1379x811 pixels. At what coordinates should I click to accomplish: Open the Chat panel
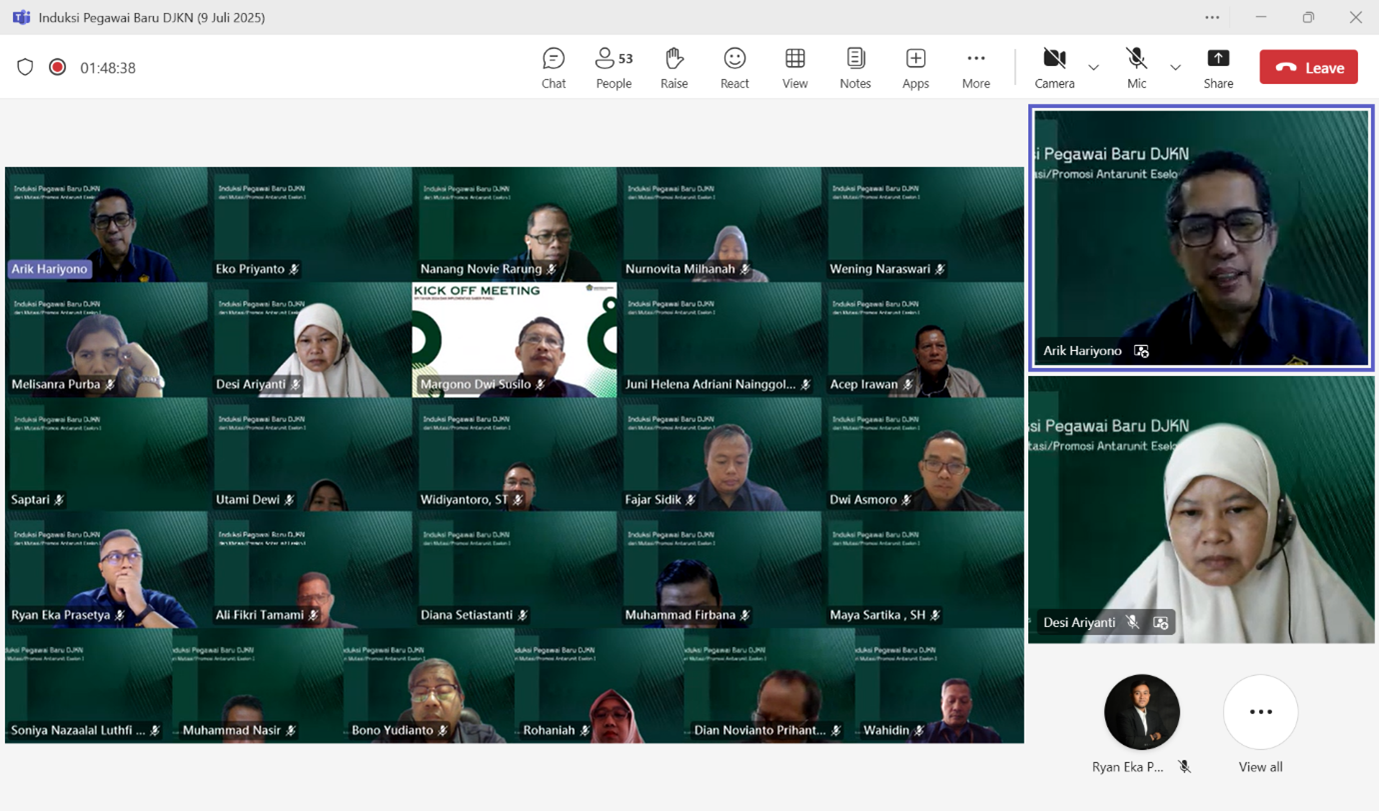click(x=553, y=67)
